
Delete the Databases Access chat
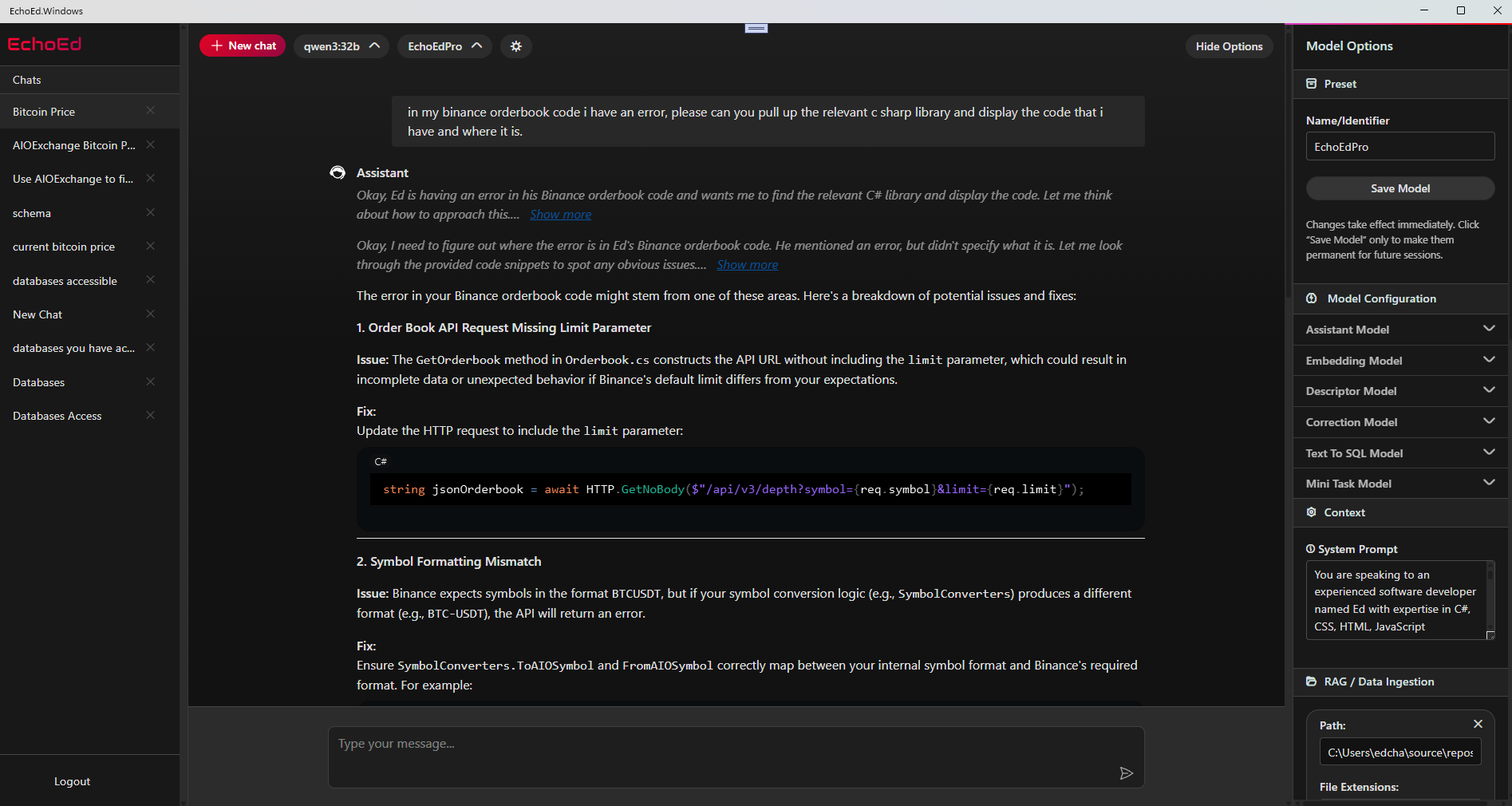151,415
